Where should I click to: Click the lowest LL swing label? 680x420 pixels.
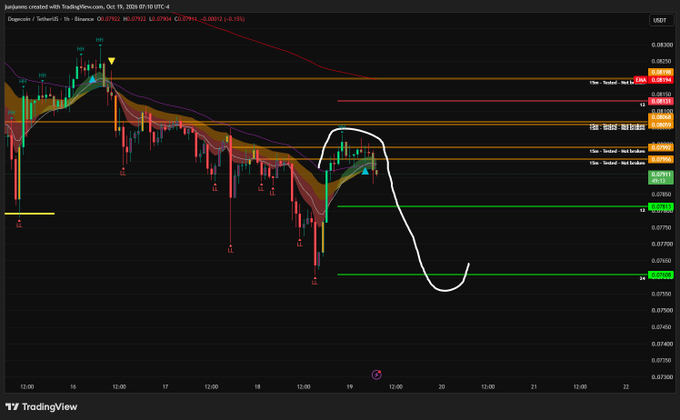pyautogui.click(x=314, y=282)
